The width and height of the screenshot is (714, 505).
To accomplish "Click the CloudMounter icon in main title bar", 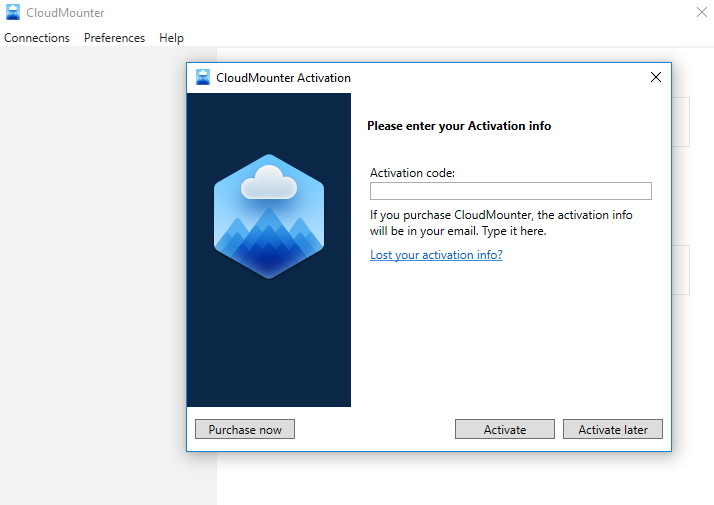I will click(13, 12).
